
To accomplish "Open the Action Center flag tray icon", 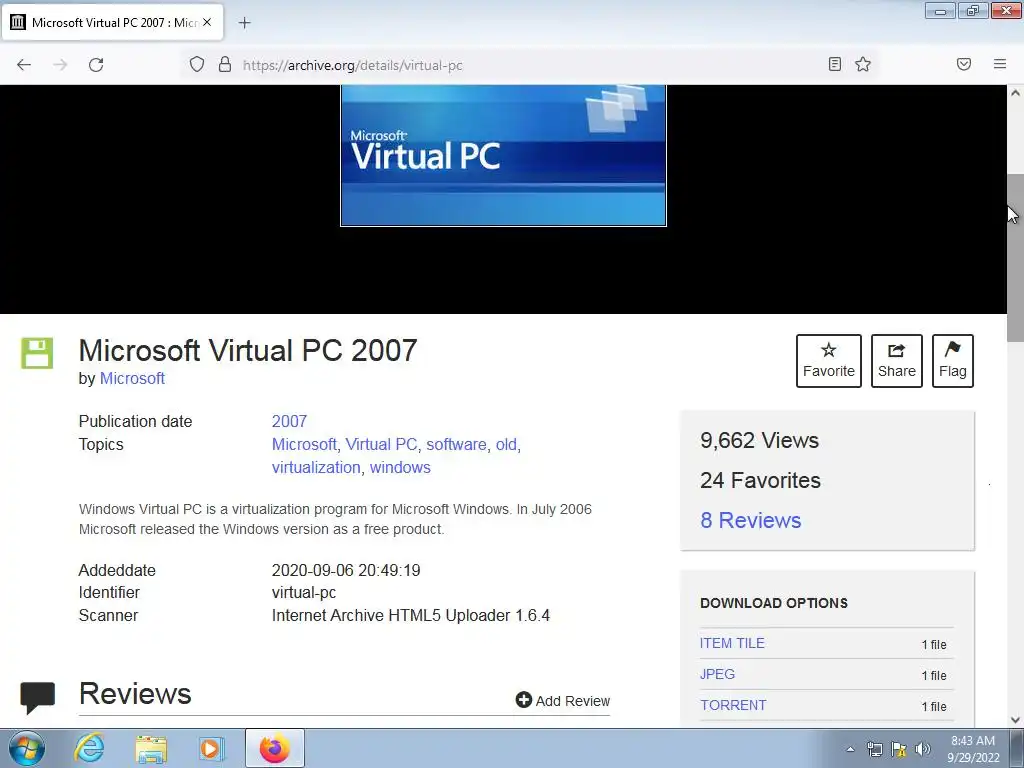I will (x=899, y=749).
